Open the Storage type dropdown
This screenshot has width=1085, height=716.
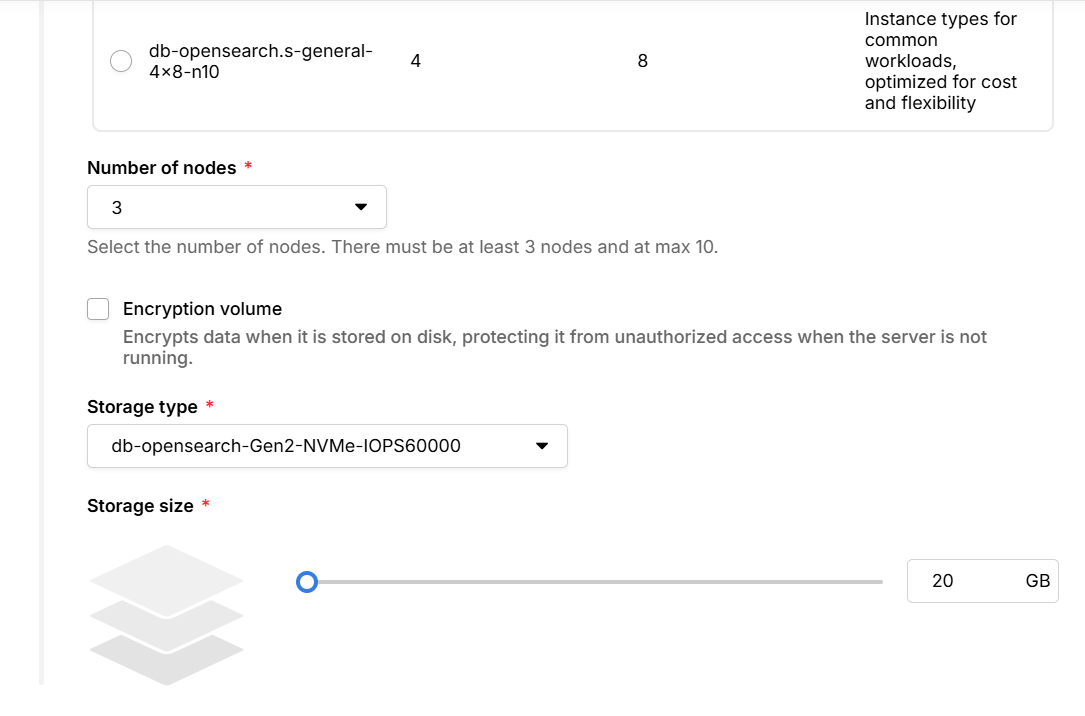pos(326,446)
